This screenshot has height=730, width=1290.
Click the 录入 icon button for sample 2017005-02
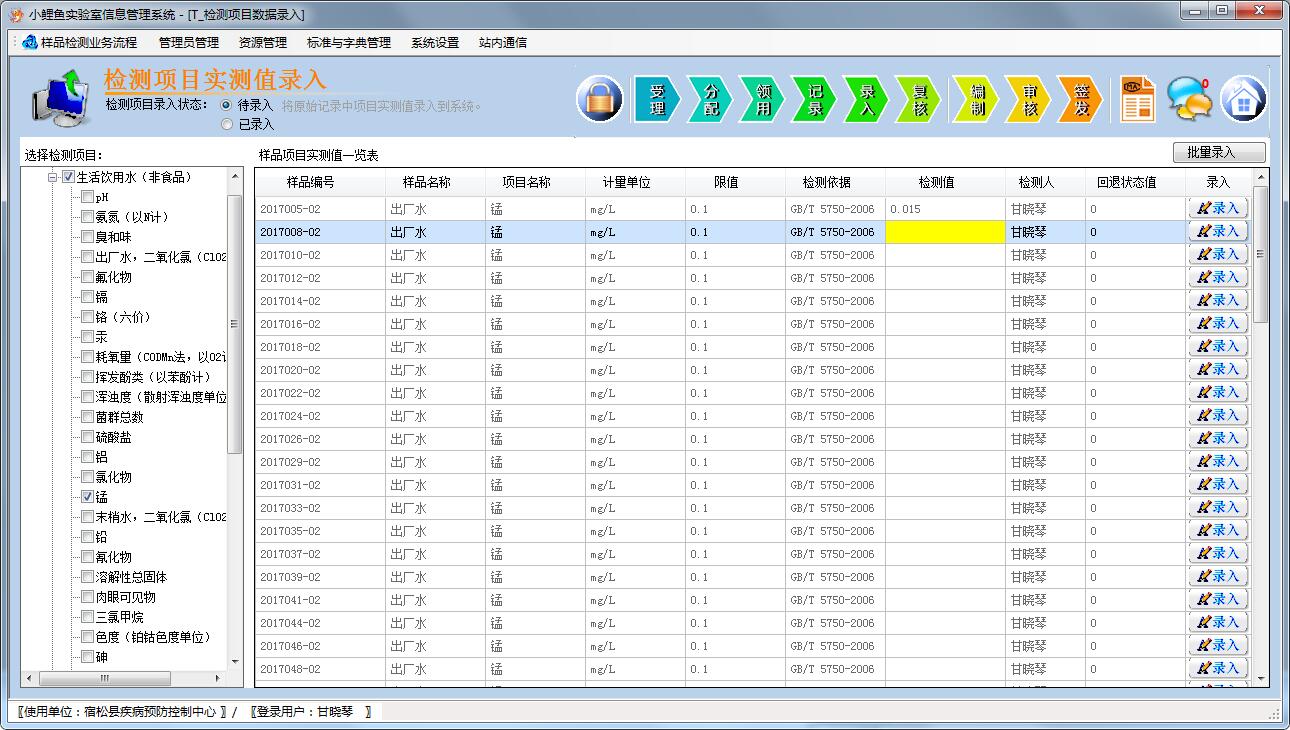1218,208
